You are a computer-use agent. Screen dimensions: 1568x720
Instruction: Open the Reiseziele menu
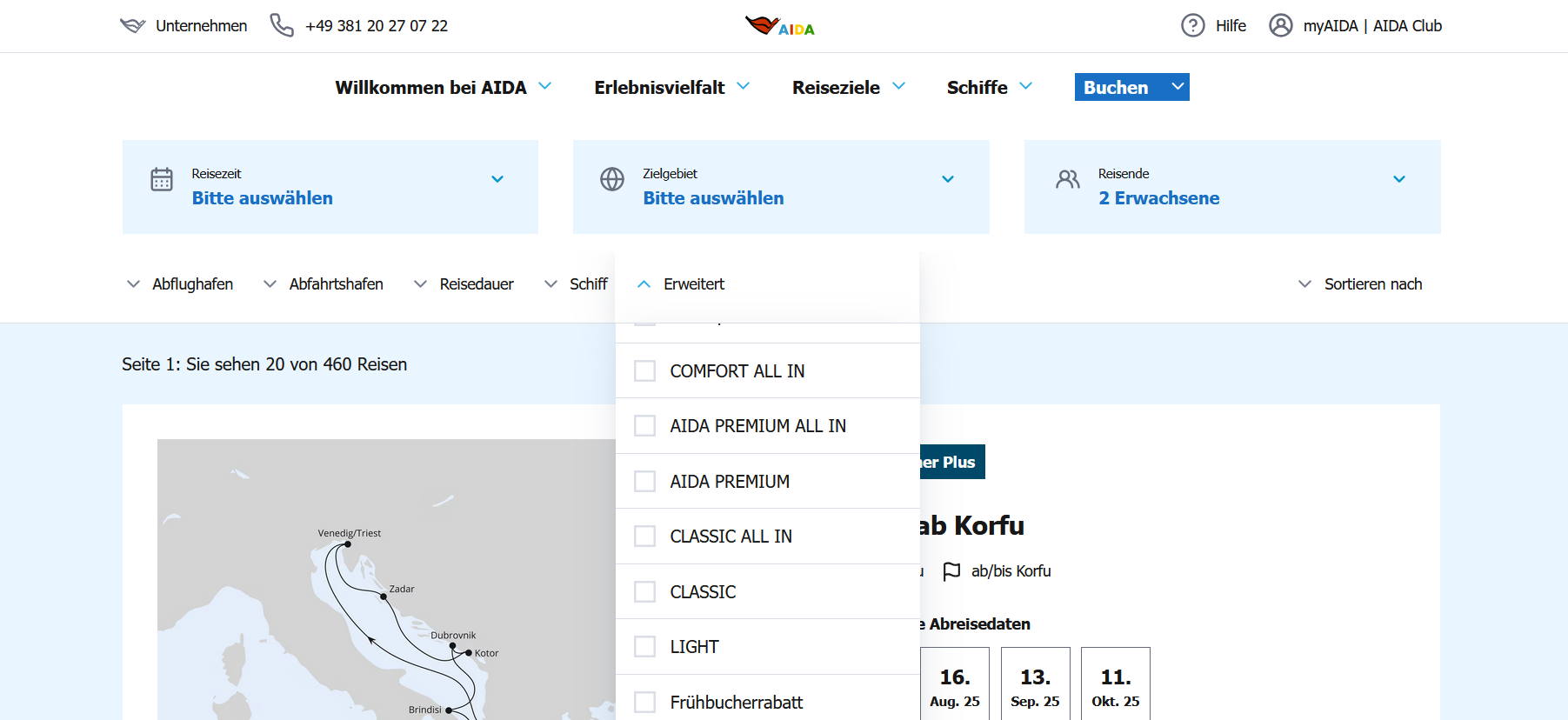click(849, 87)
